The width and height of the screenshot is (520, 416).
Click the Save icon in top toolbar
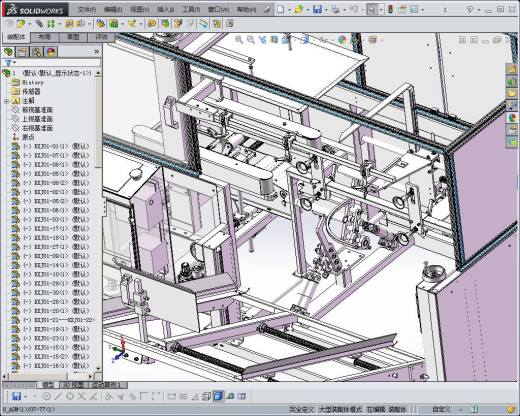317,9
